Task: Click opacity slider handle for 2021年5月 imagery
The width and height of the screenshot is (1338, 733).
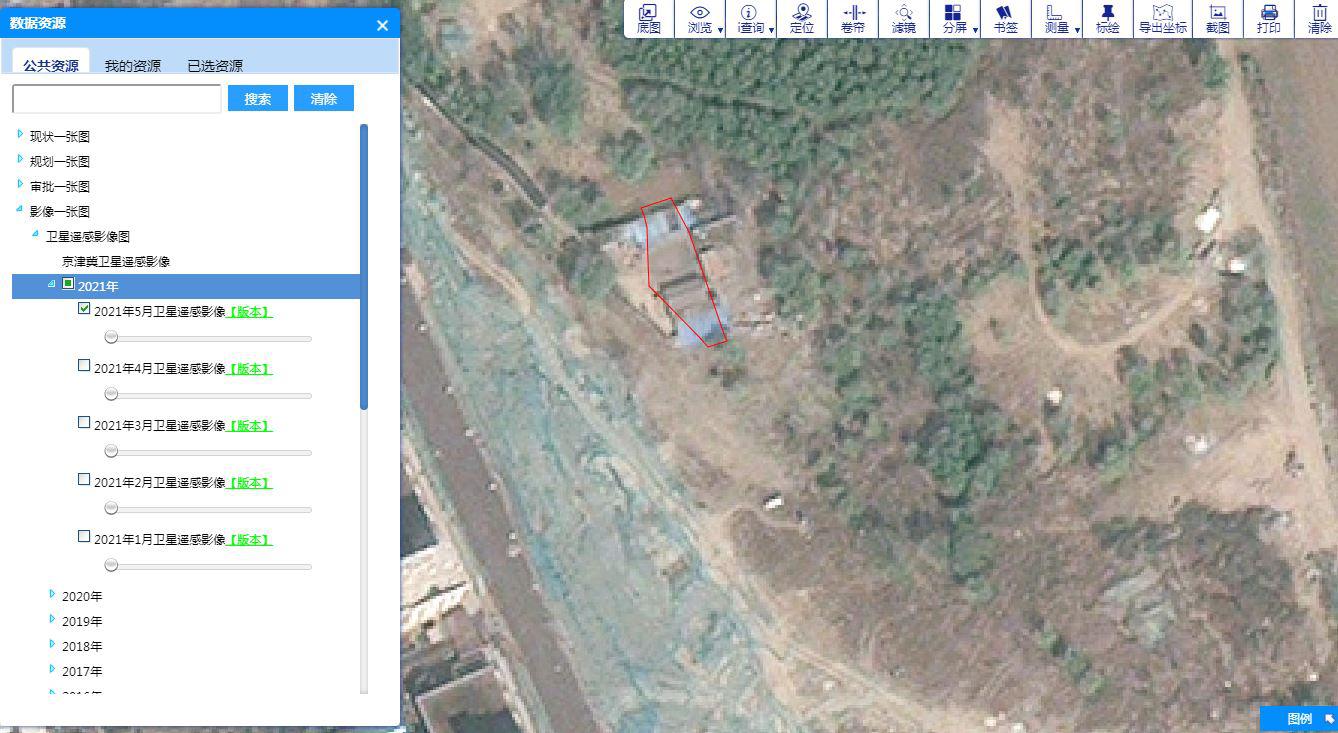Action: pyautogui.click(x=111, y=338)
